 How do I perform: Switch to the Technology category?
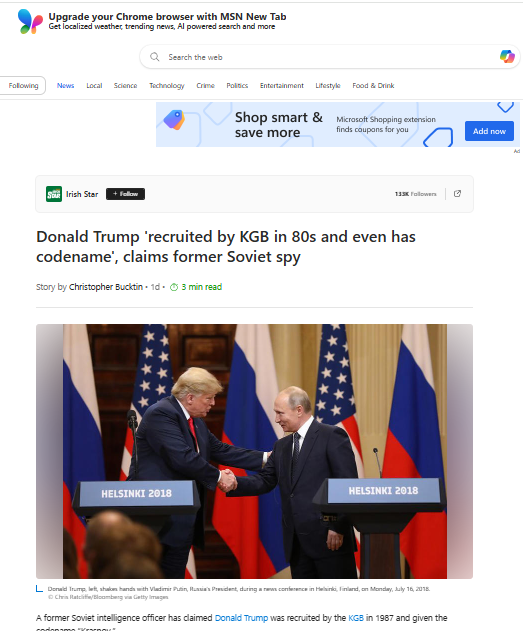pyautogui.click(x=166, y=85)
